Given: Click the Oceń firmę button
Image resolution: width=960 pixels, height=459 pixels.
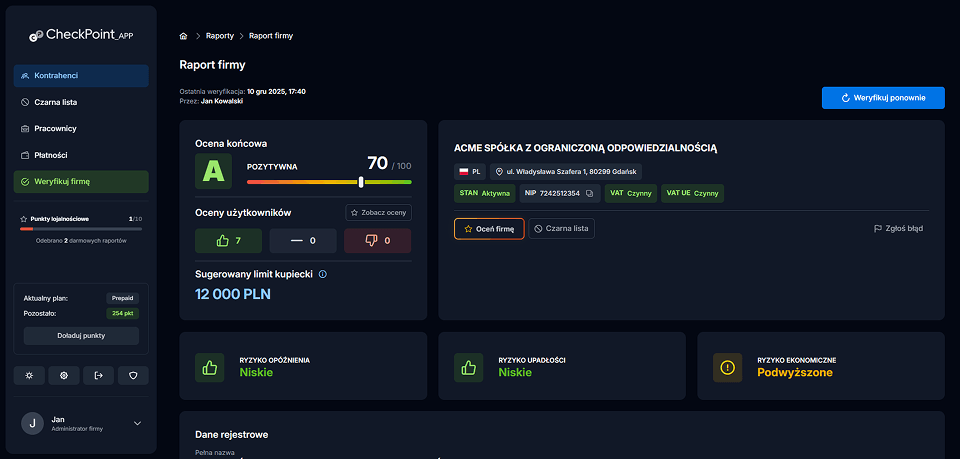Looking at the screenshot, I should tap(489, 229).
